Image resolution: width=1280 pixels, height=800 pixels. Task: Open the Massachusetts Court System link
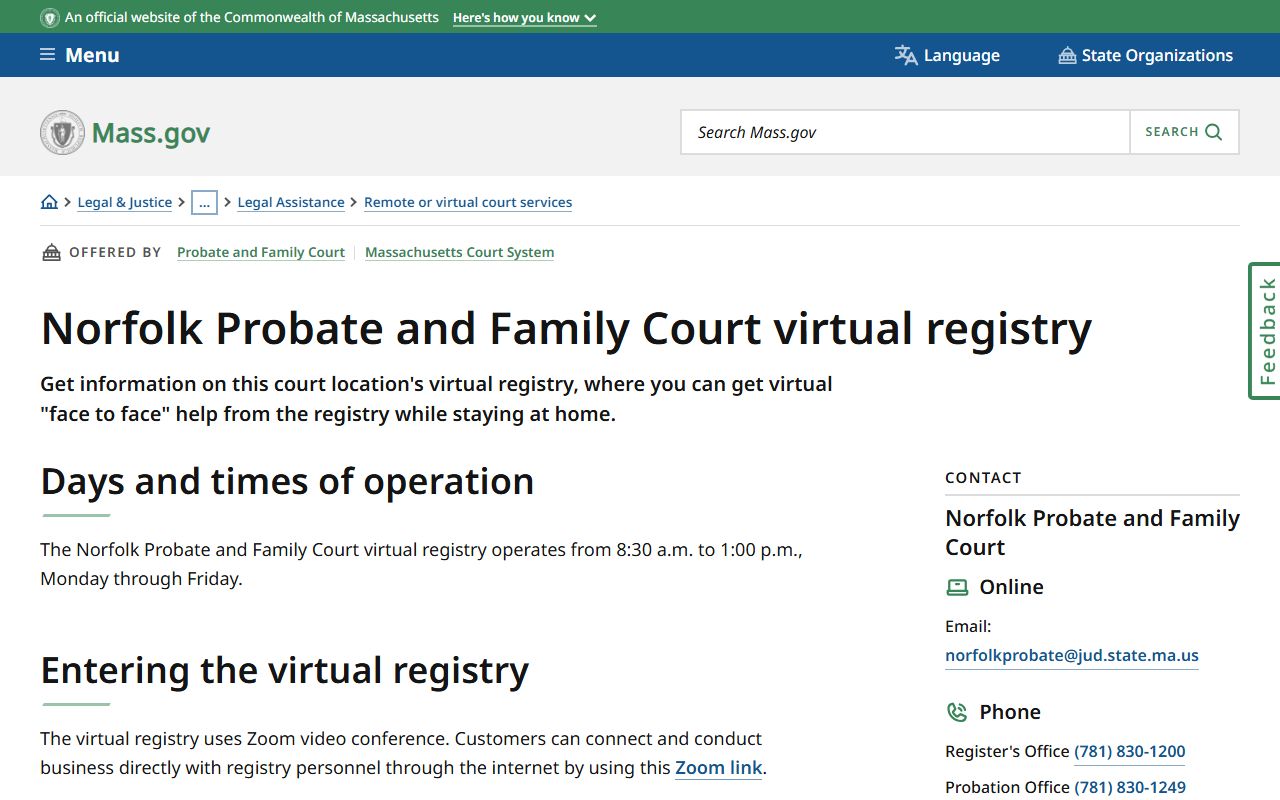460,252
